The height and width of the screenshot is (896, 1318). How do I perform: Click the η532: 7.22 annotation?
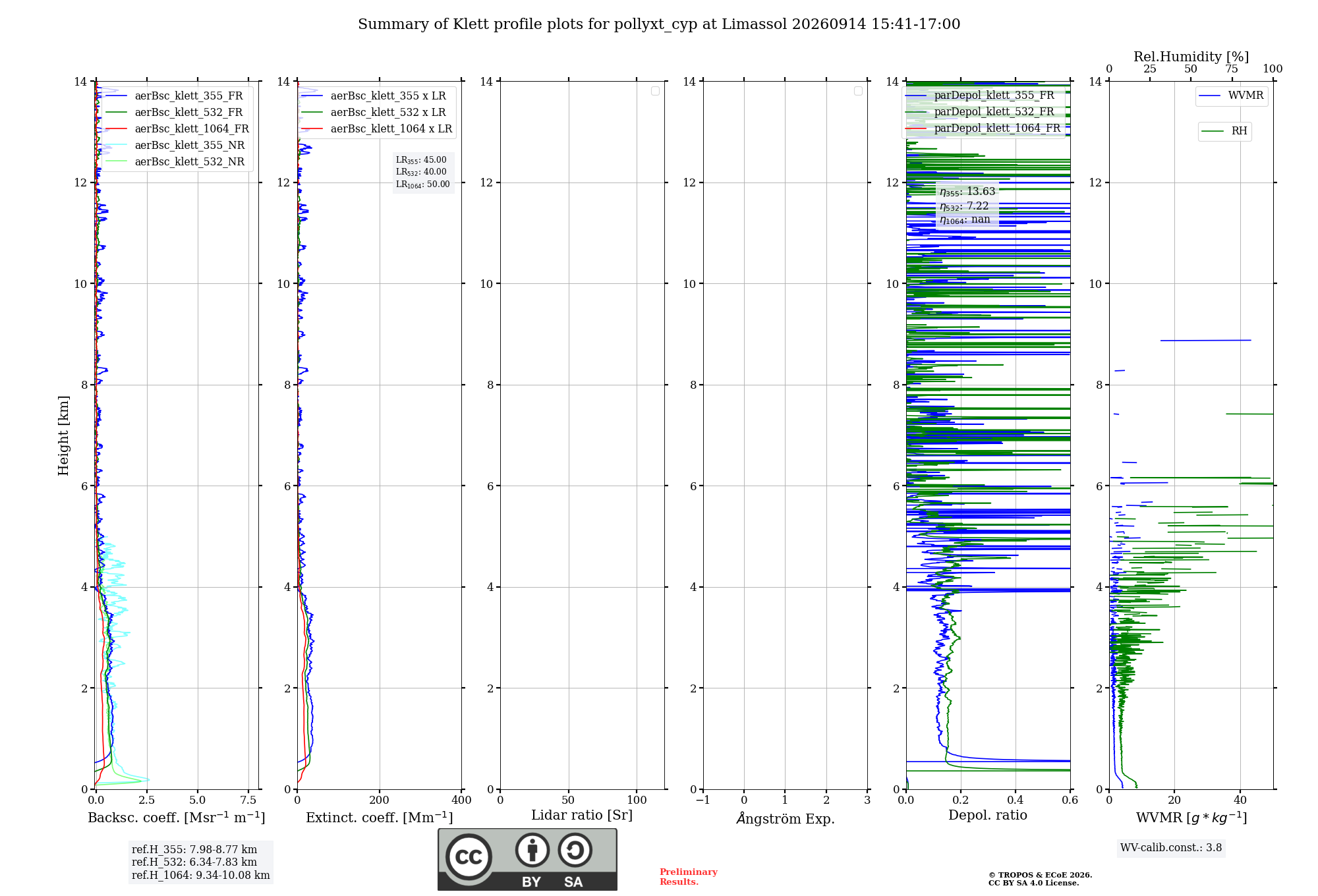pos(964,206)
